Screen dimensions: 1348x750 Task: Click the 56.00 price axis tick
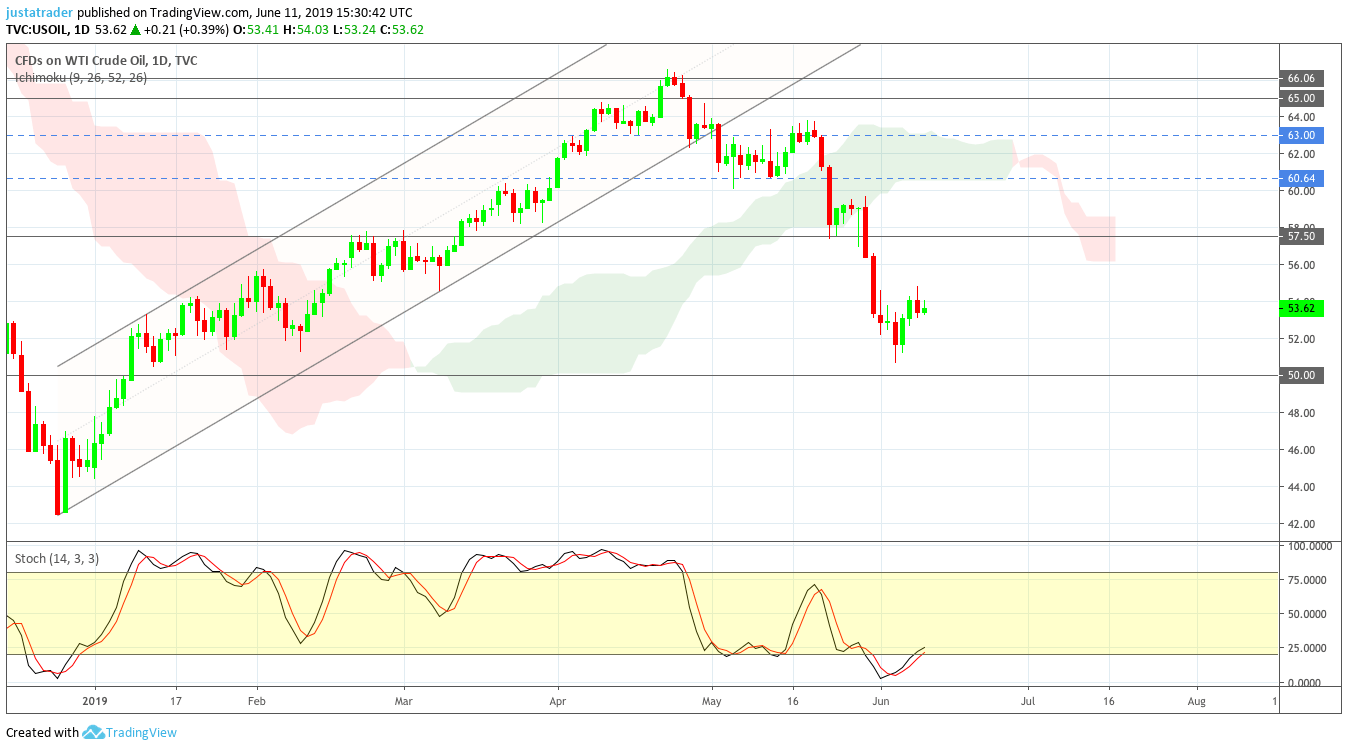click(x=1301, y=265)
